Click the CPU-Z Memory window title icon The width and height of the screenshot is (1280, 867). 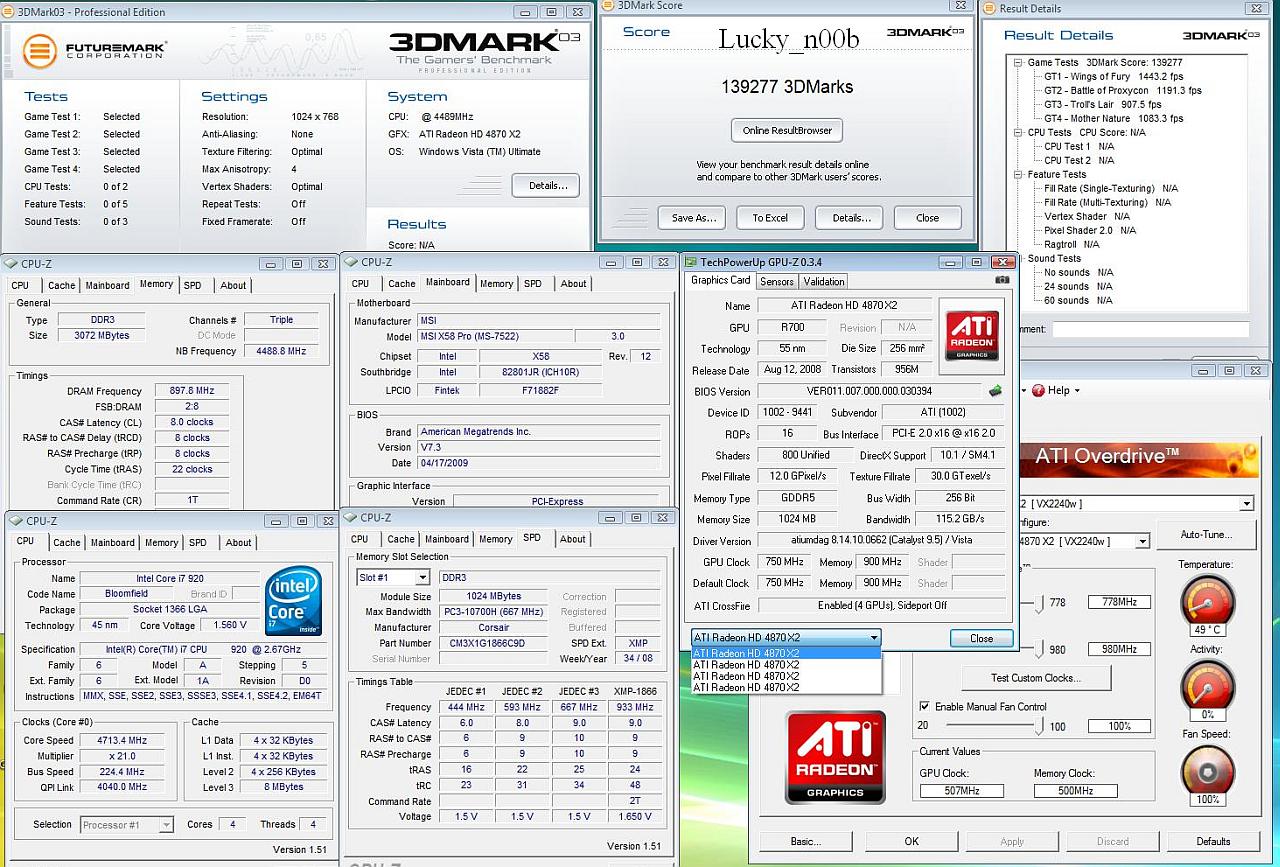[12, 264]
